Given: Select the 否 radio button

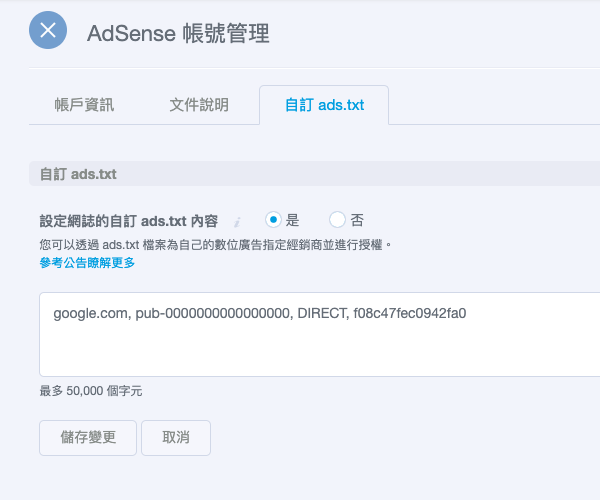Looking at the screenshot, I should (337, 220).
